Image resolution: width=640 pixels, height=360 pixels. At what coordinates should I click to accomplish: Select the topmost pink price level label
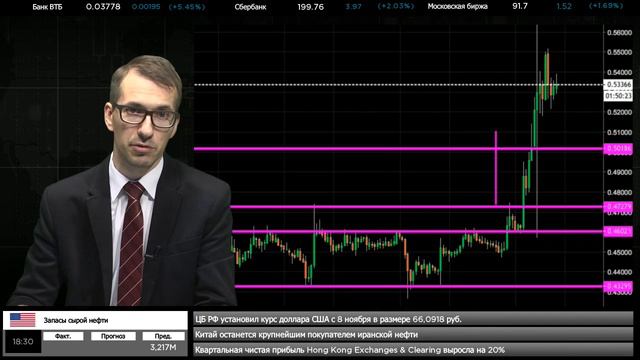click(618, 149)
